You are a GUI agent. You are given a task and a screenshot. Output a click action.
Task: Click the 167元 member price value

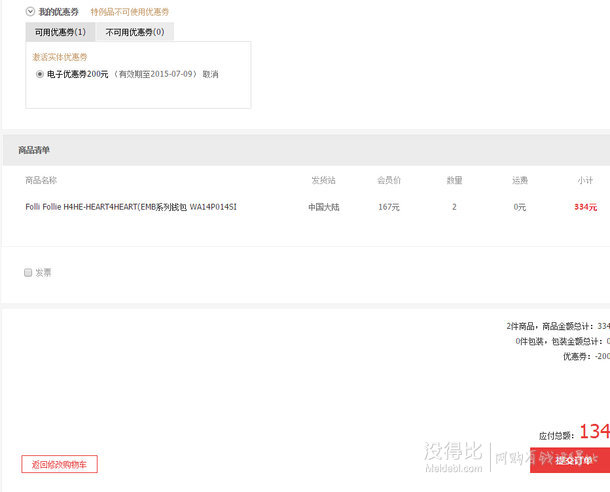click(x=389, y=207)
